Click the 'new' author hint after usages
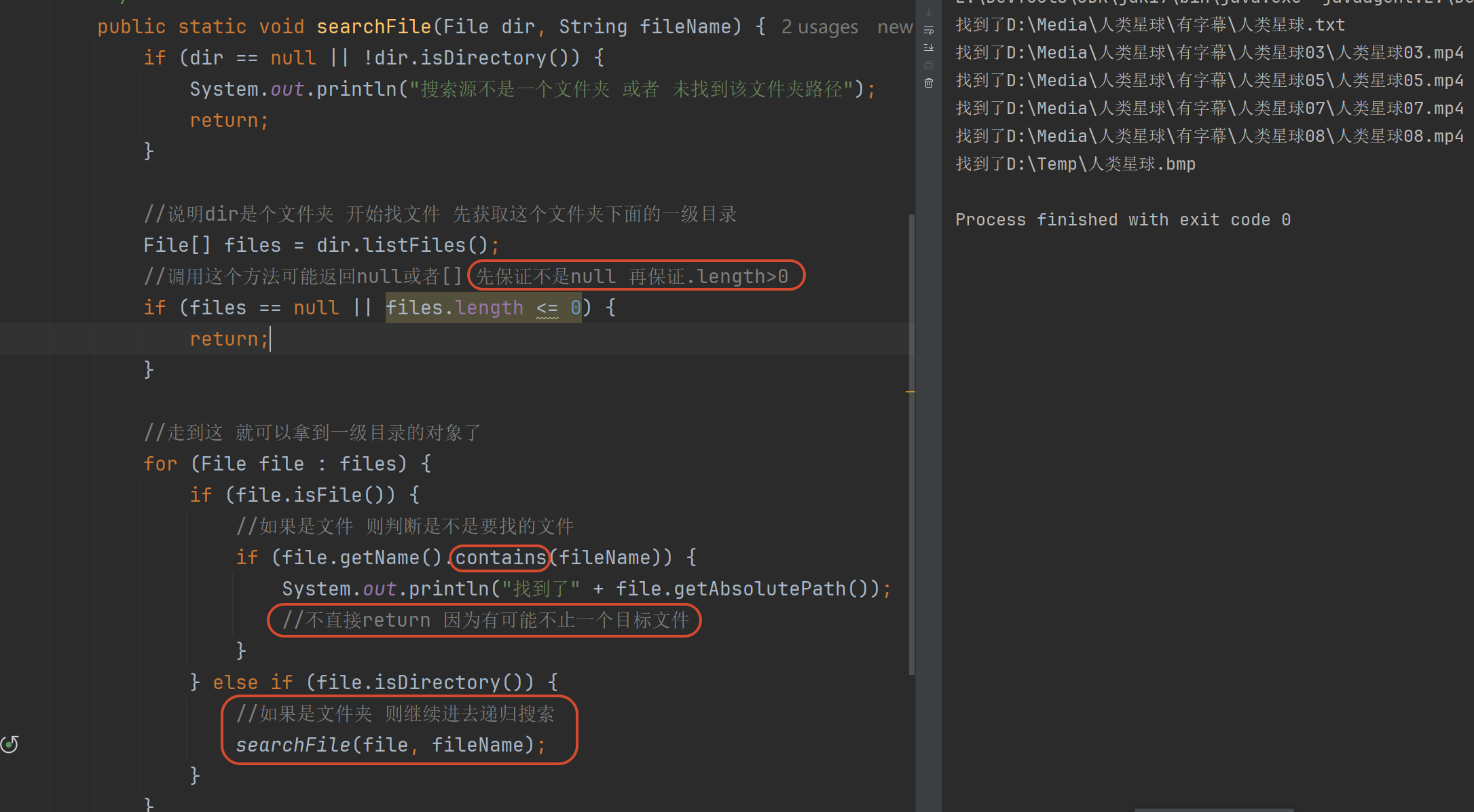 894,27
